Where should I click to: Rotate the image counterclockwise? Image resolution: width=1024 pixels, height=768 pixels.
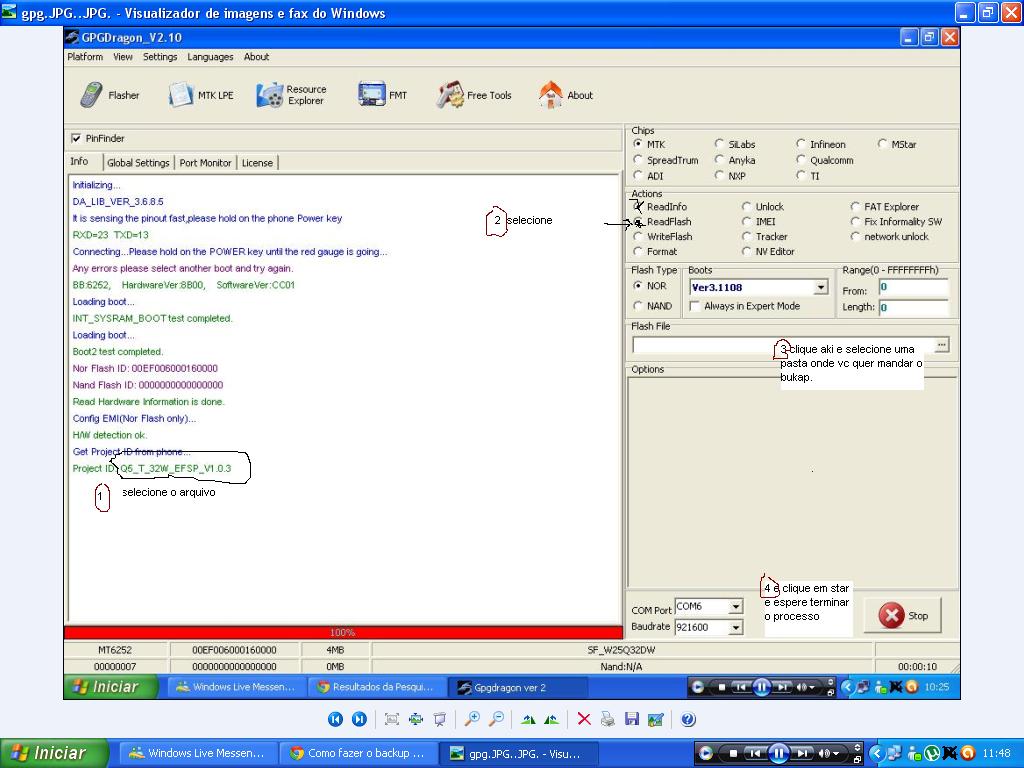pyautogui.click(x=552, y=719)
